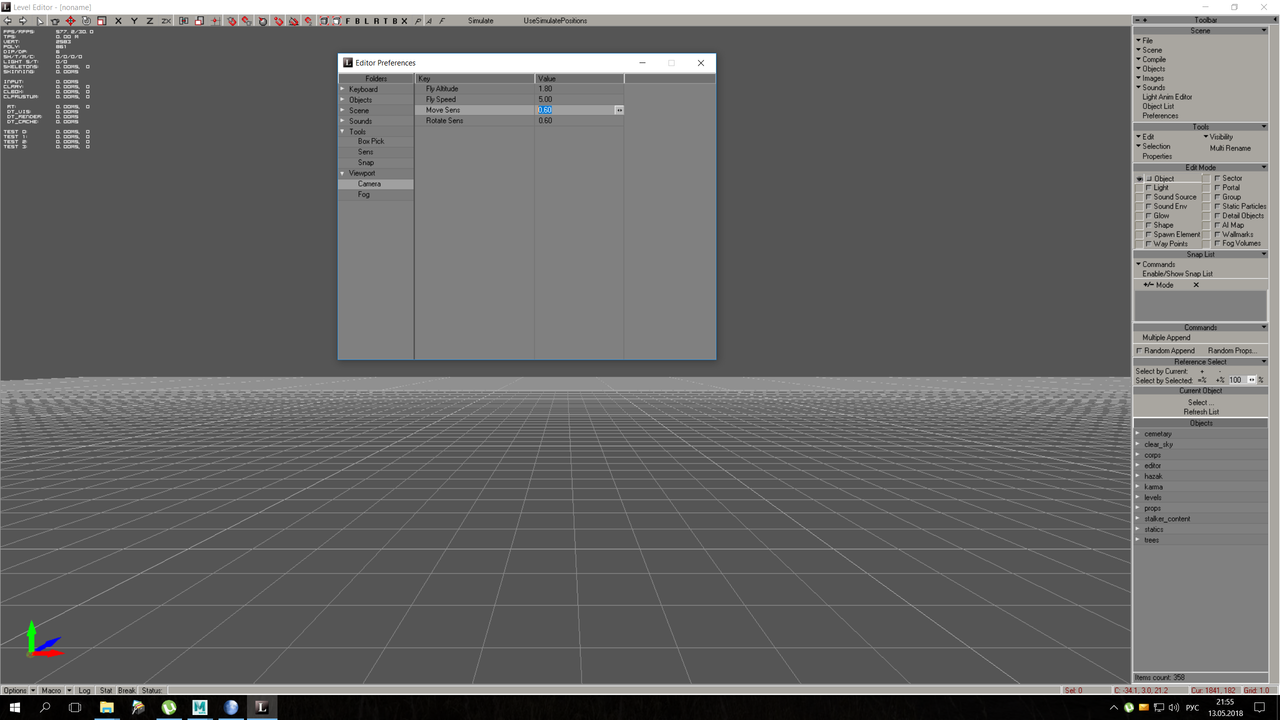The image size is (1280, 720).
Task: Open the Compile dropdown menu
Action: click(1150, 60)
